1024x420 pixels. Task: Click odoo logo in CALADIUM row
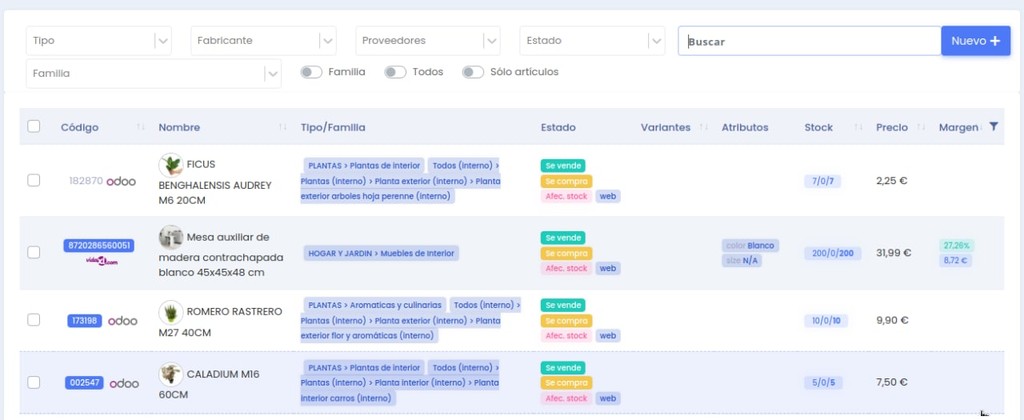tap(124, 383)
